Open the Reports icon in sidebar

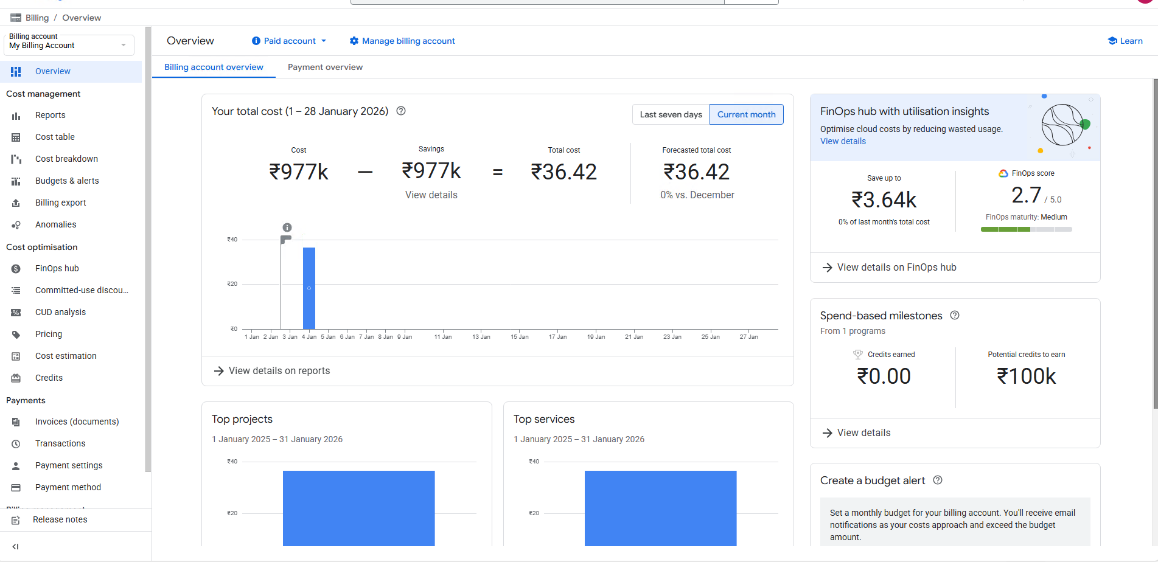[16, 115]
